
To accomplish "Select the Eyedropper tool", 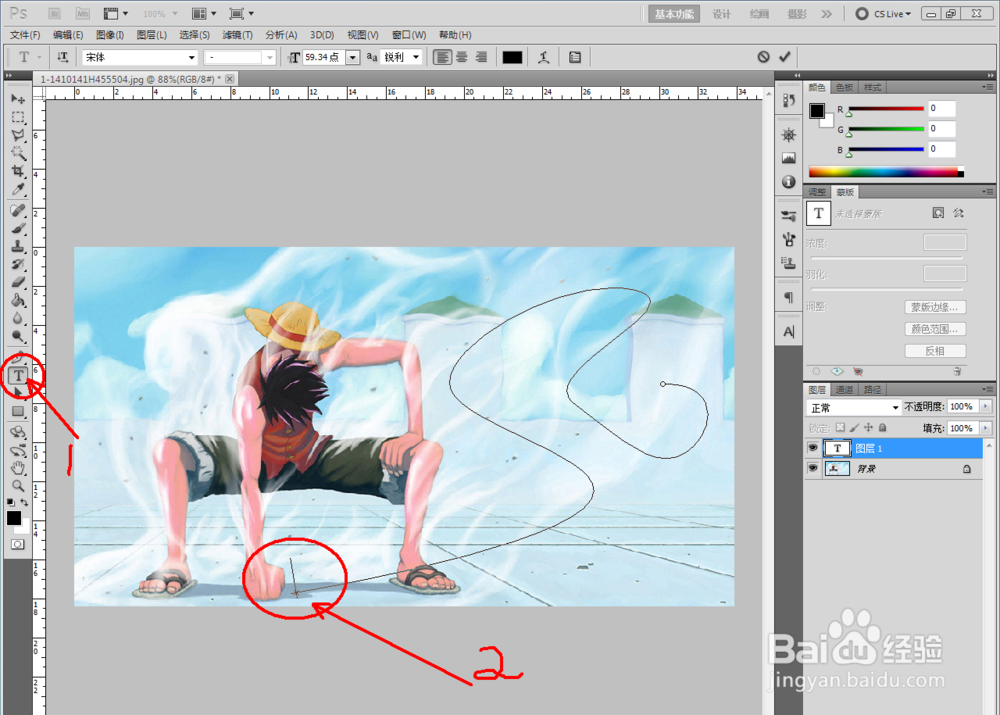I will tap(18, 189).
